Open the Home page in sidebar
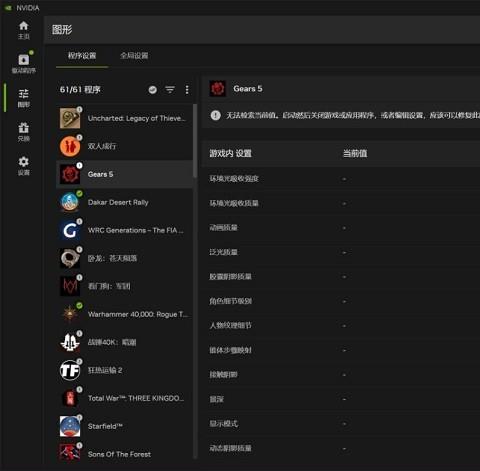 pyautogui.click(x=23, y=30)
